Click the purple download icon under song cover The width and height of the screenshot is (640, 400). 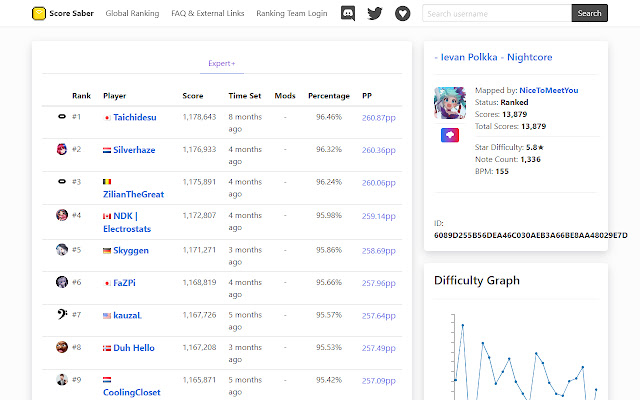(x=450, y=135)
